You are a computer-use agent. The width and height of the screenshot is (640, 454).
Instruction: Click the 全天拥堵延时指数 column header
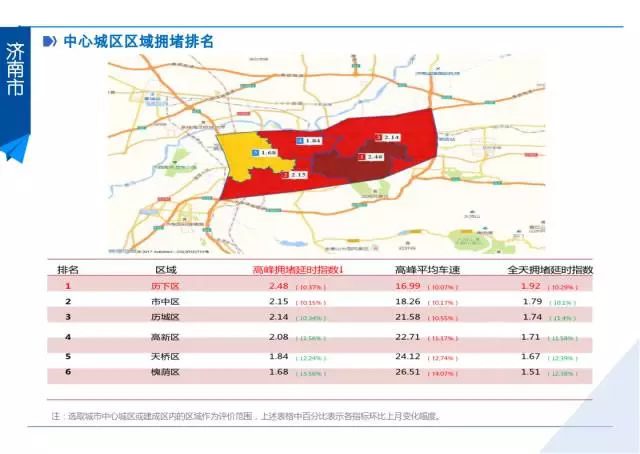point(551,270)
